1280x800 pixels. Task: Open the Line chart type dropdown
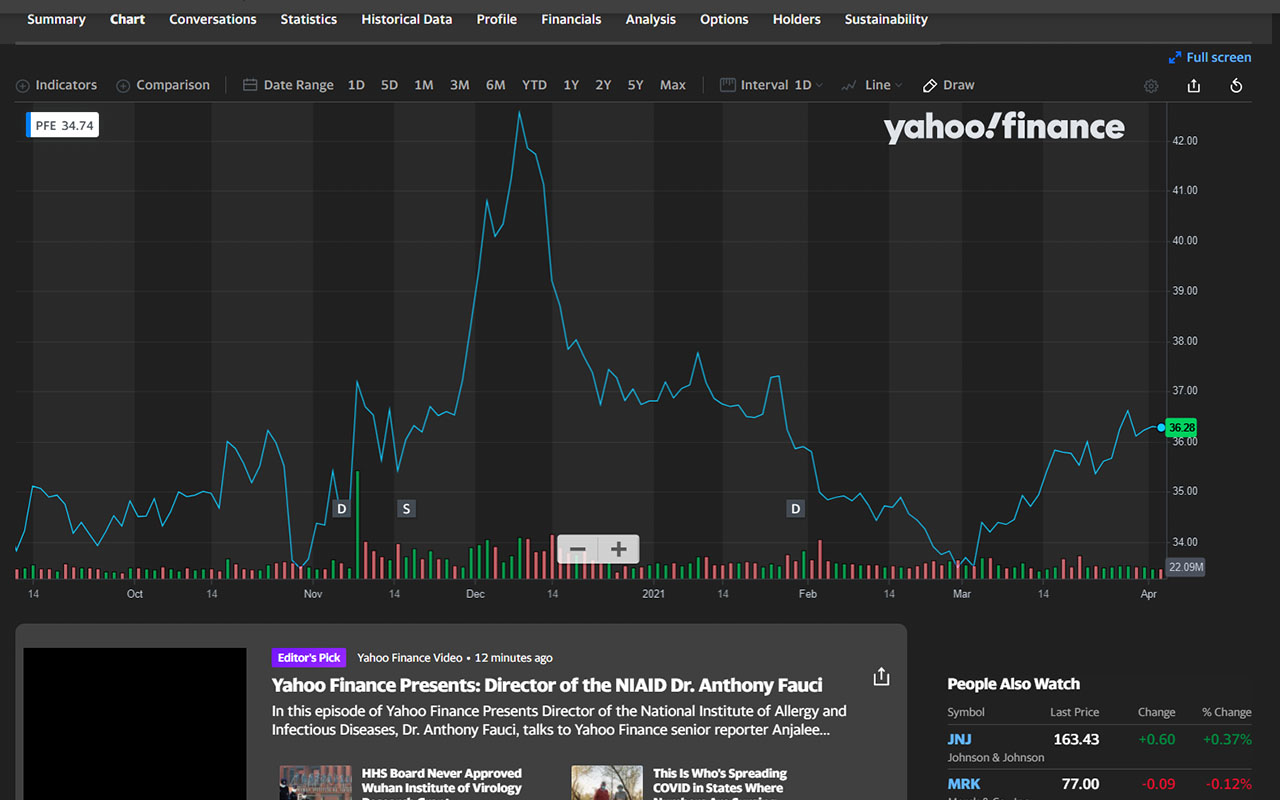pyautogui.click(x=872, y=85)
